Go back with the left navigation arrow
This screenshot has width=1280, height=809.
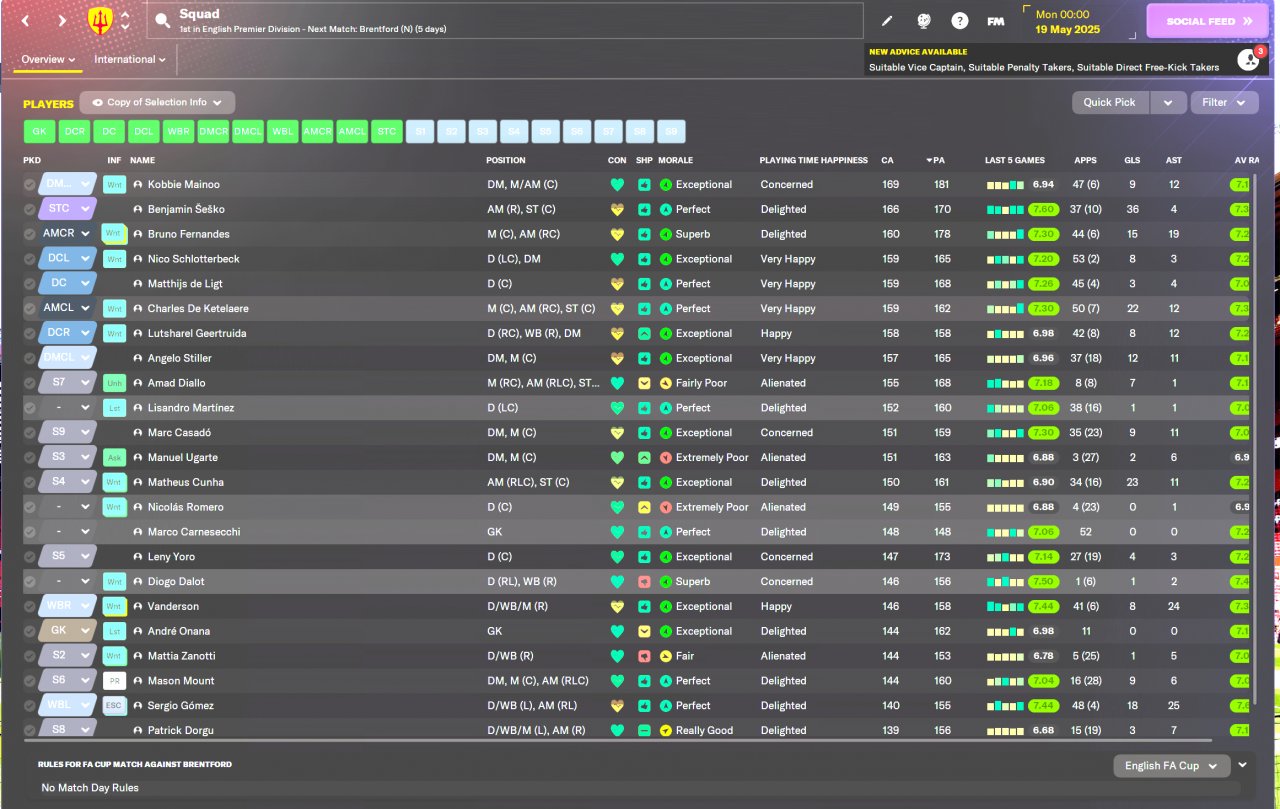click(x=25, y=20)
